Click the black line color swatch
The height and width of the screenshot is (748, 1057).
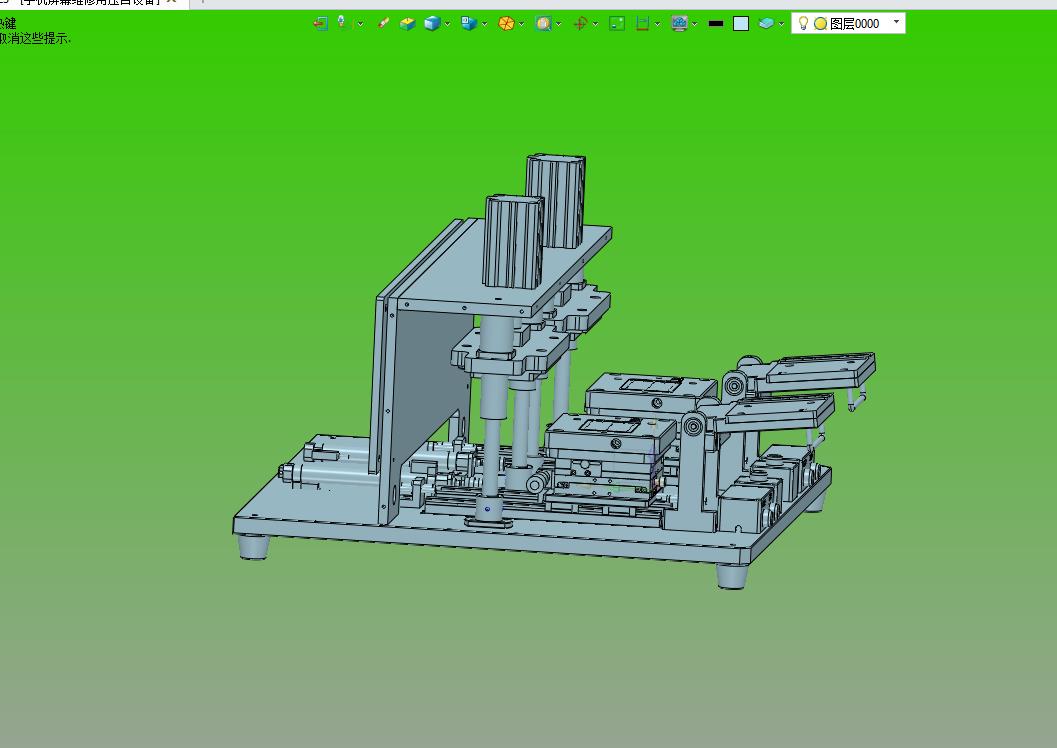pyautogui.click(x=716, y=24)
